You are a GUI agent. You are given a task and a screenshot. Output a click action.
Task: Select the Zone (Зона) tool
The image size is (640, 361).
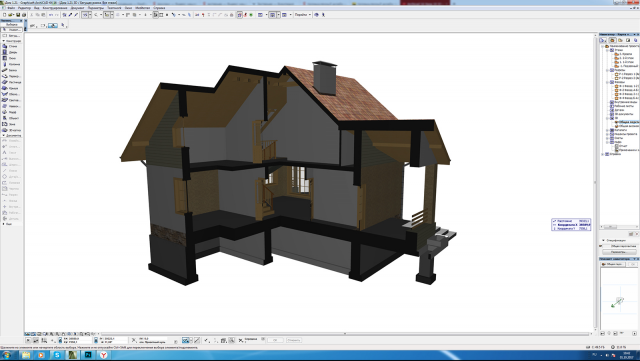point(11,124)
